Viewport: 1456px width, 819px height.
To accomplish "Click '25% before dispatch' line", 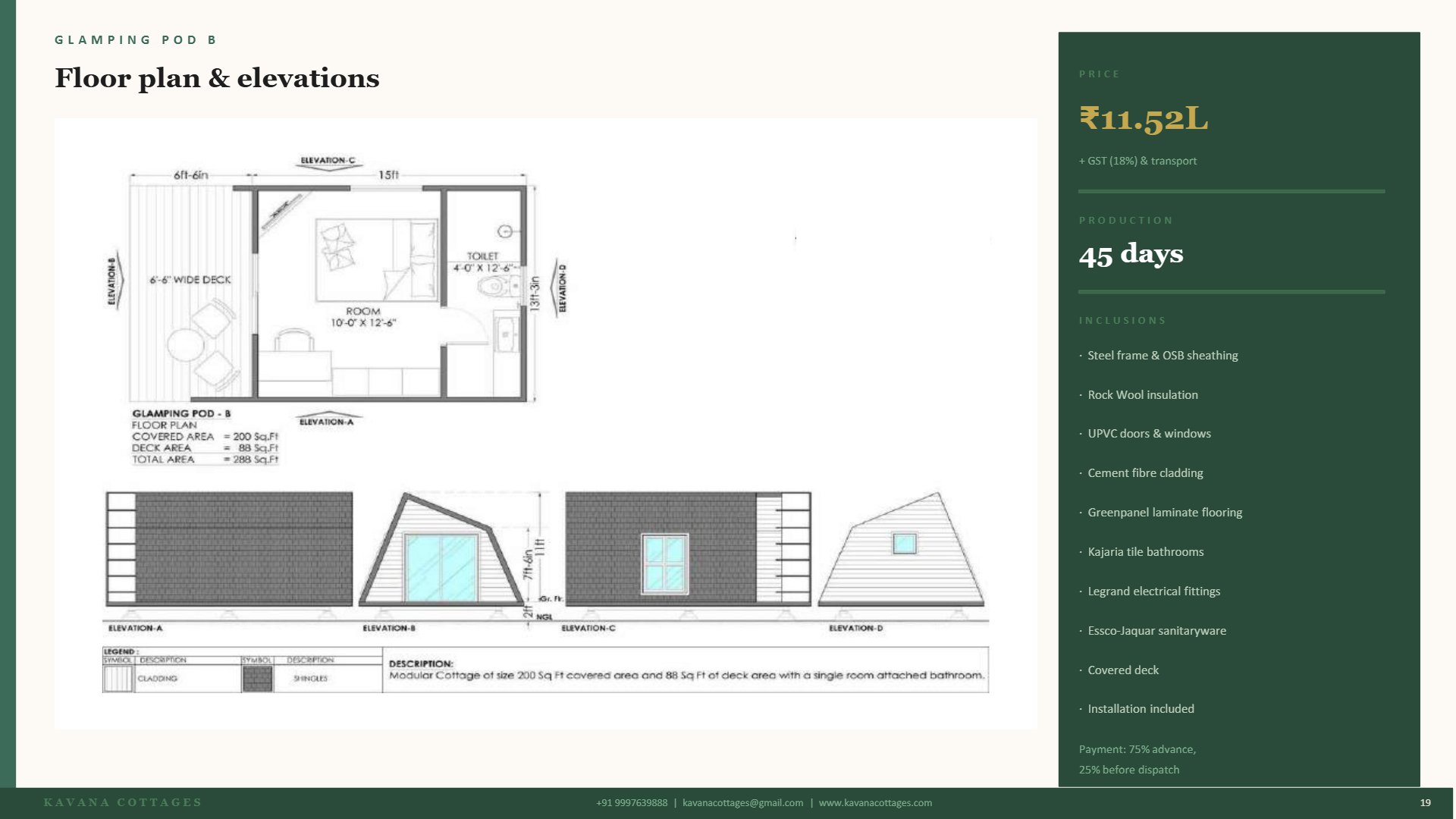I will coord(1129,770).
